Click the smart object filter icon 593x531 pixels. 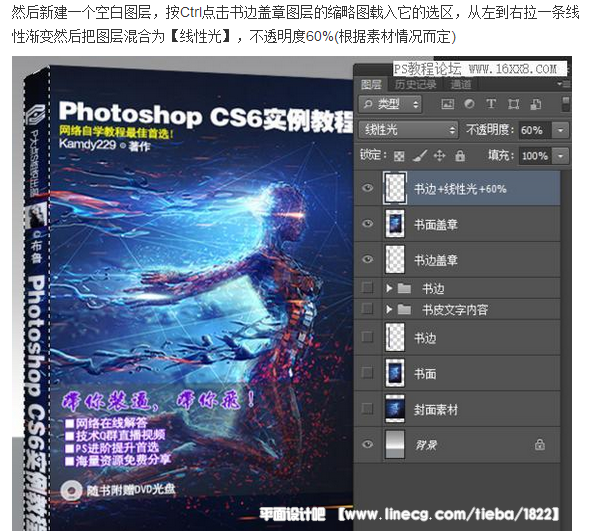pos(536,104)
